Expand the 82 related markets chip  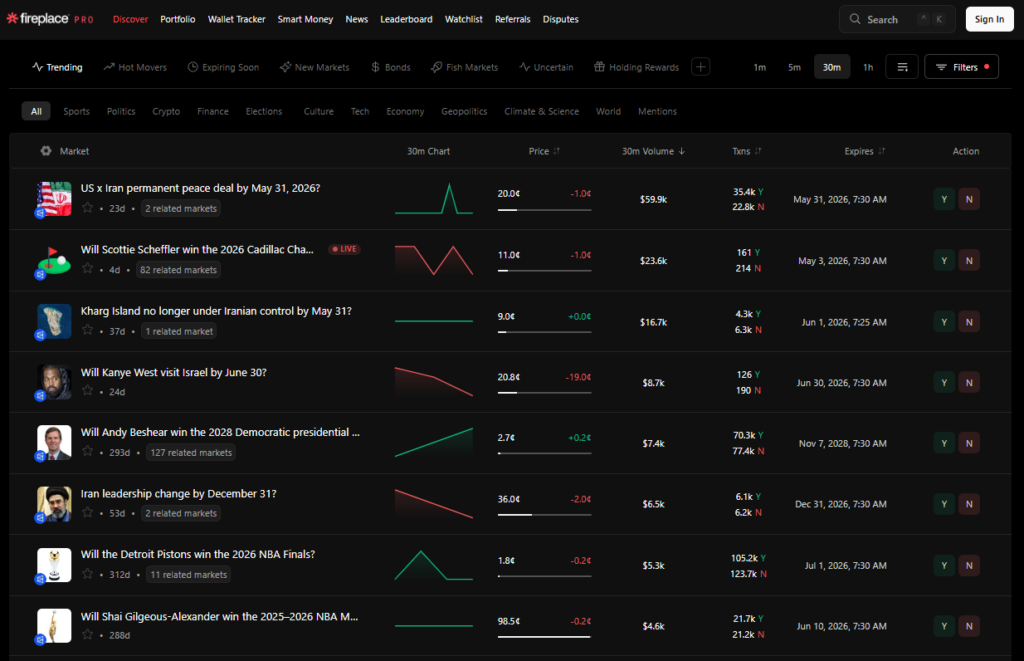click(178, 270)
